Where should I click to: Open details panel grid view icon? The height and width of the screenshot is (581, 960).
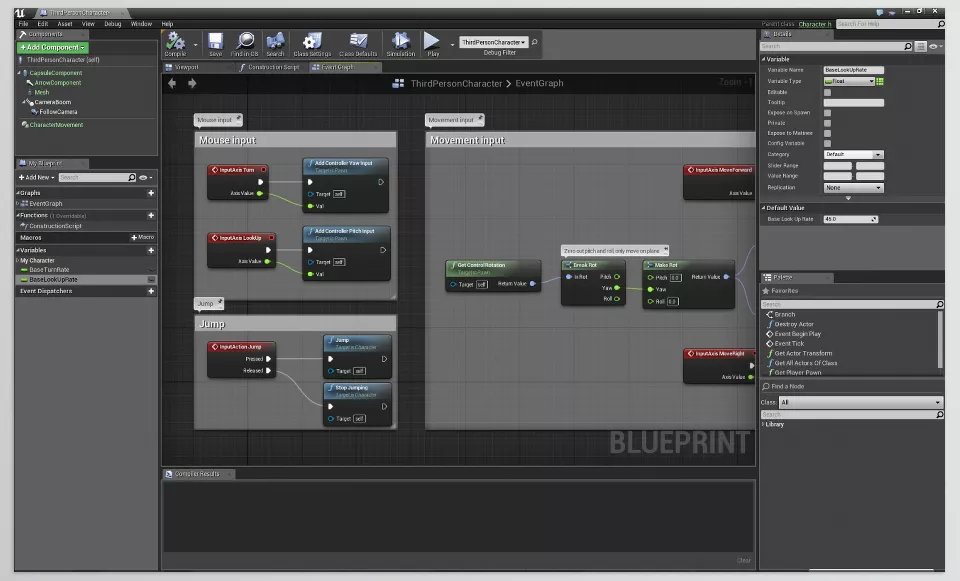920,47
